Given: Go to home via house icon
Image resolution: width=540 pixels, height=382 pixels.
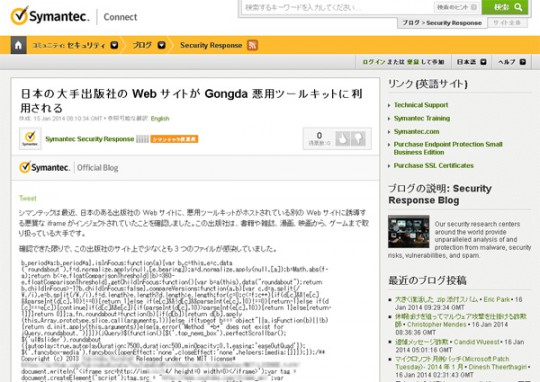Looking at the screenshot, I should 19,45.
